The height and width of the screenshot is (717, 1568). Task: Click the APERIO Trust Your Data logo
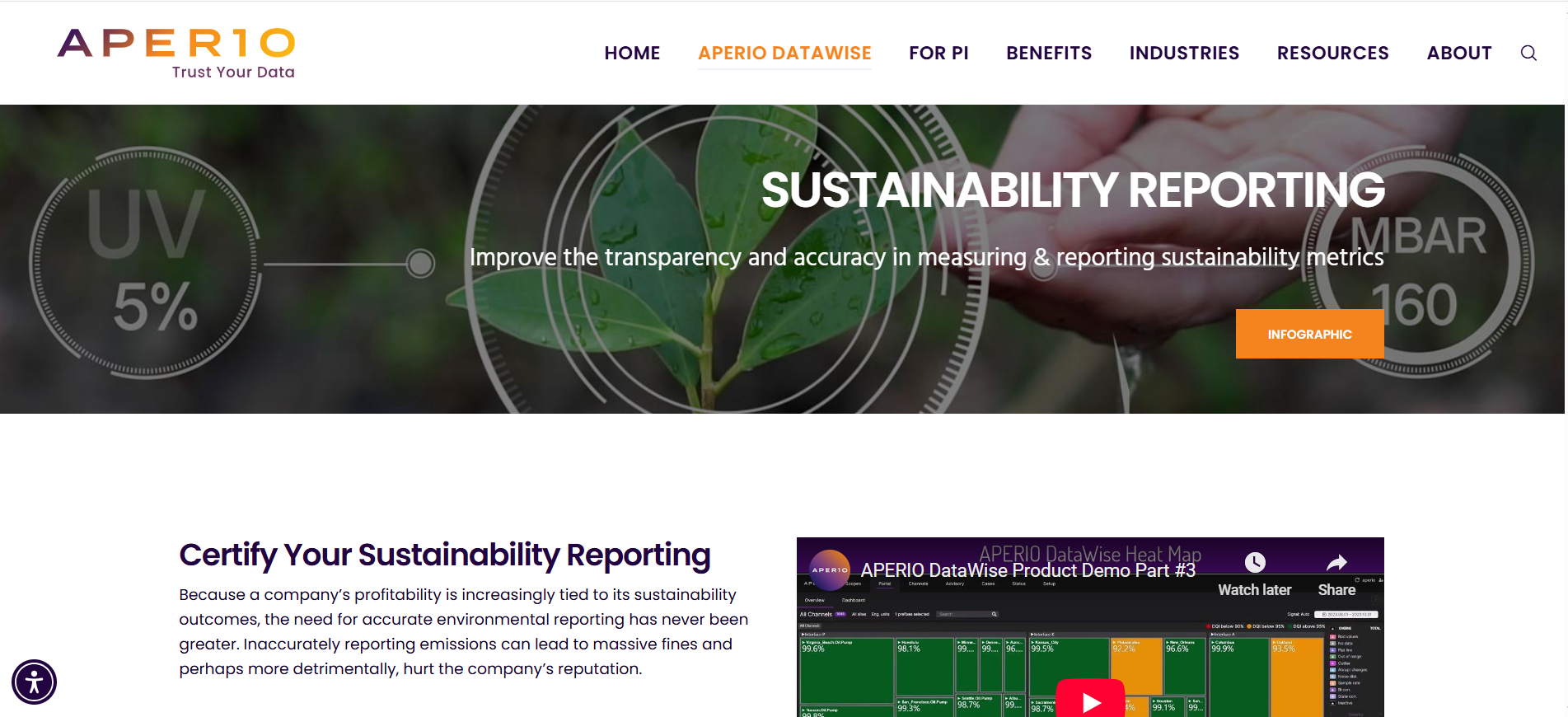(x=176, y=54)
